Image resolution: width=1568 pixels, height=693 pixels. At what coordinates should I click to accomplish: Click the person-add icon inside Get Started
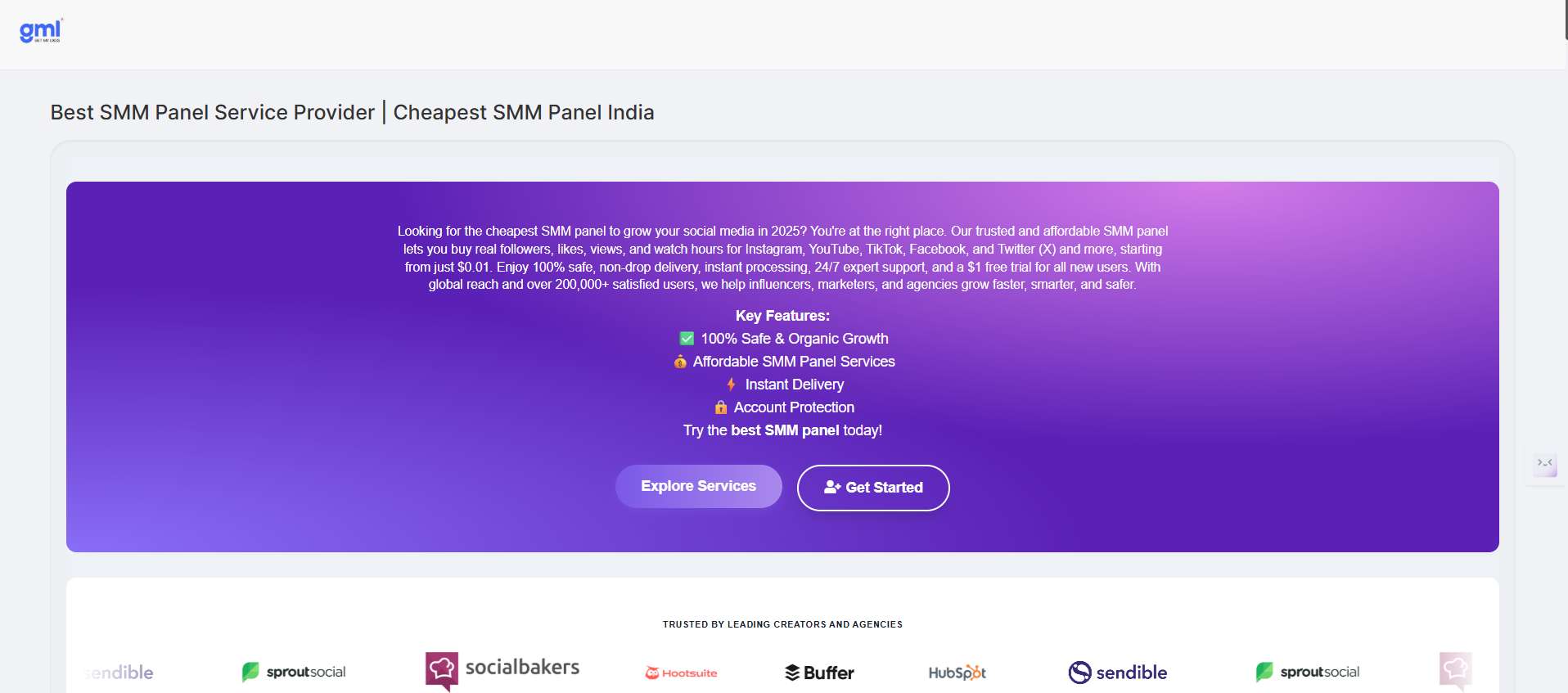click(833, 487)
